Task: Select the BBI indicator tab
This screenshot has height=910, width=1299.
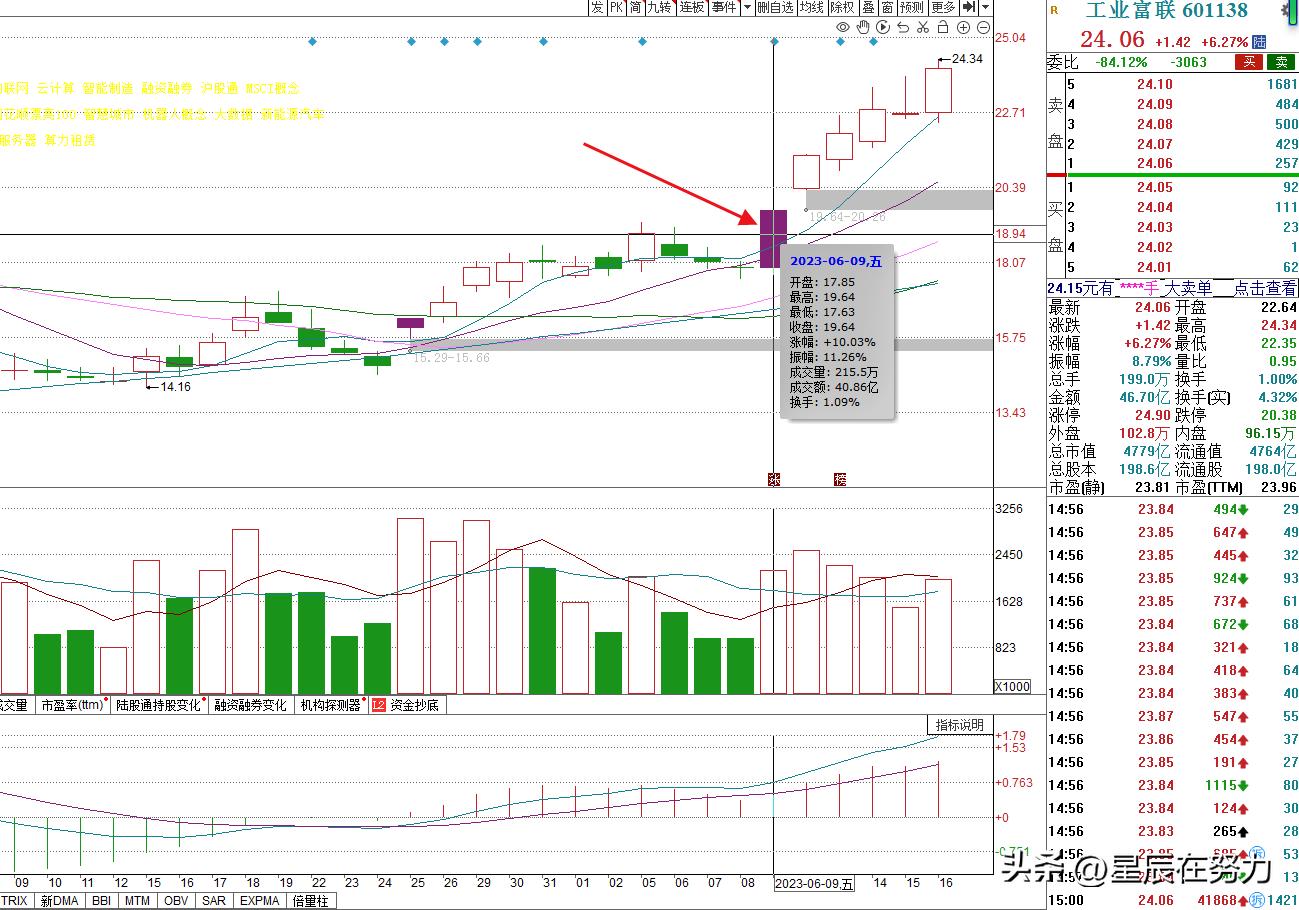Action: (x=101, y=901)
